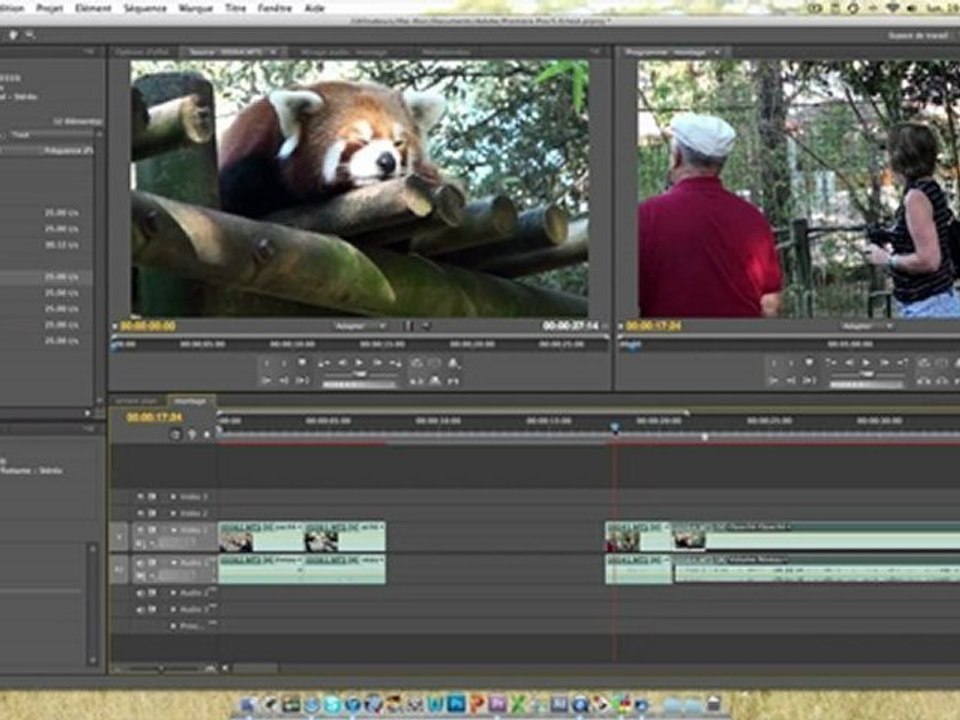Open the Projet menu

(x=50, y=8)
